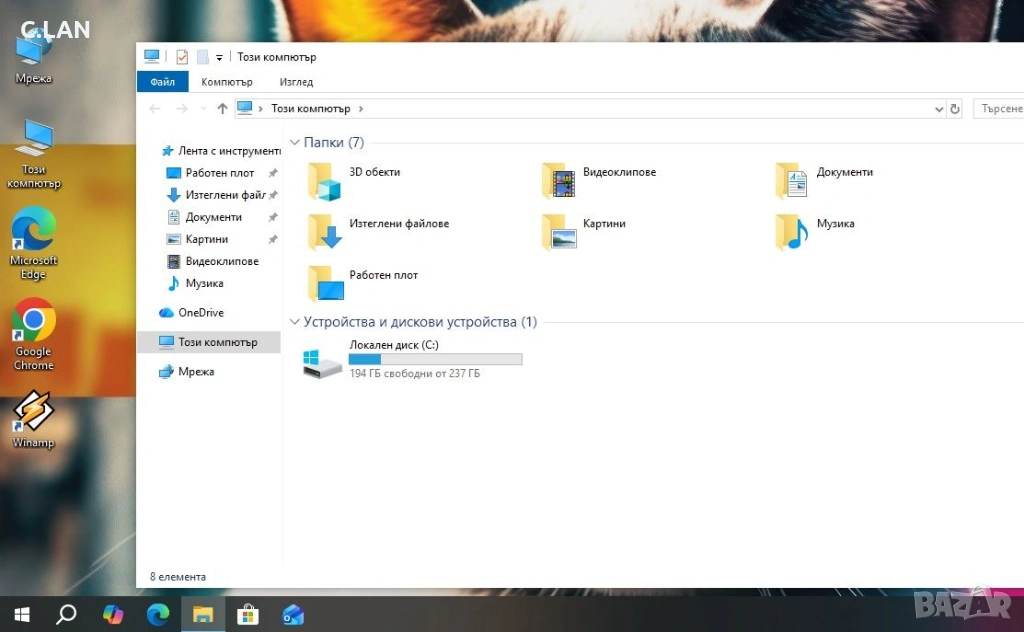Collapse Устройства и дискови устройства group
Screen dimensions: 1024x632
point(295,322)
